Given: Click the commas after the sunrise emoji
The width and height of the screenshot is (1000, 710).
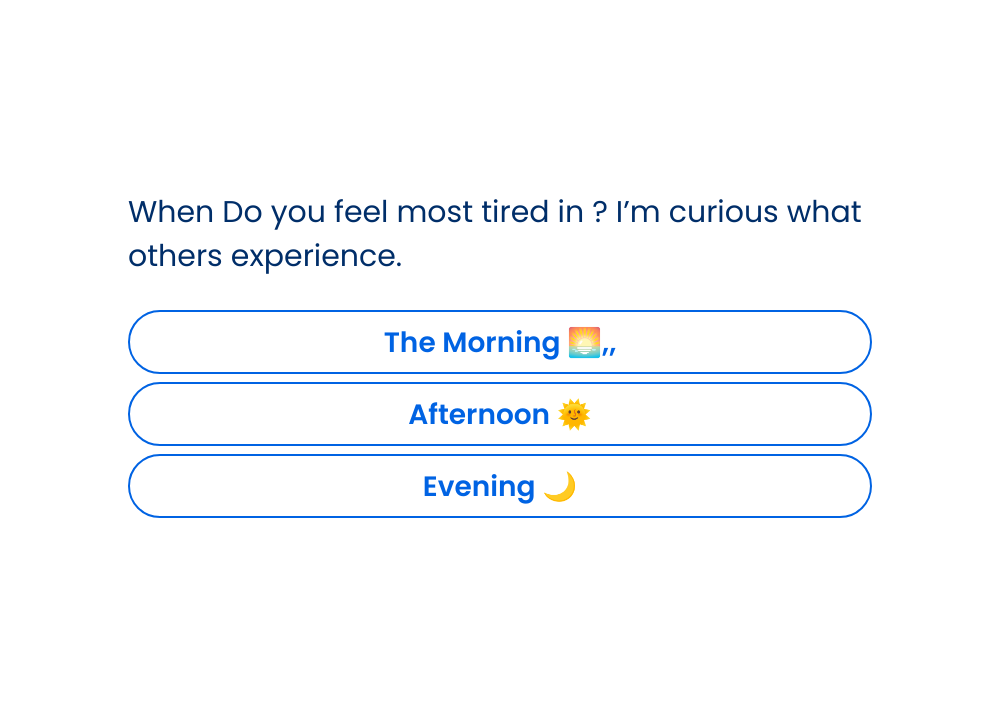Looking at the screenshot, I should click(x=609, y=348).
